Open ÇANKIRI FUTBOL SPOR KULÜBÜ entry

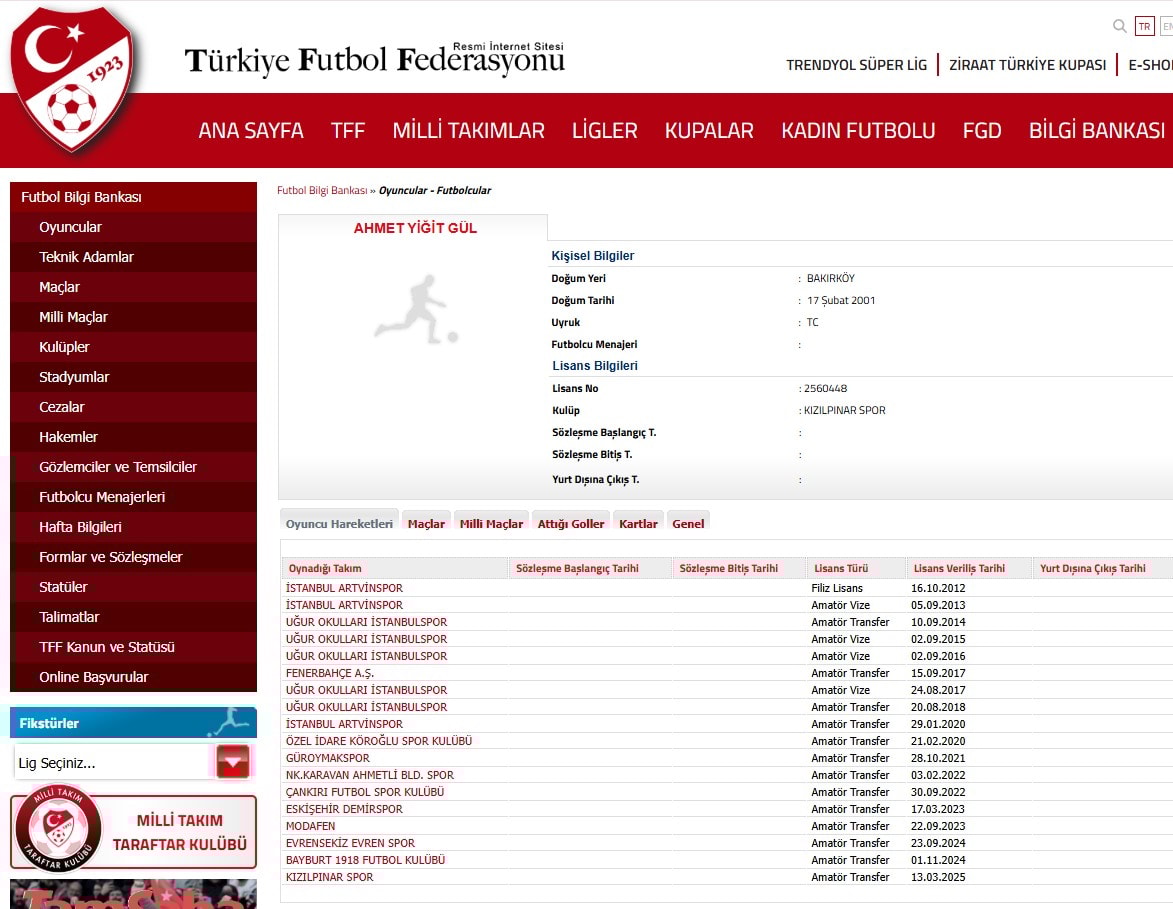pyautogui.click(x=365, y=792)
